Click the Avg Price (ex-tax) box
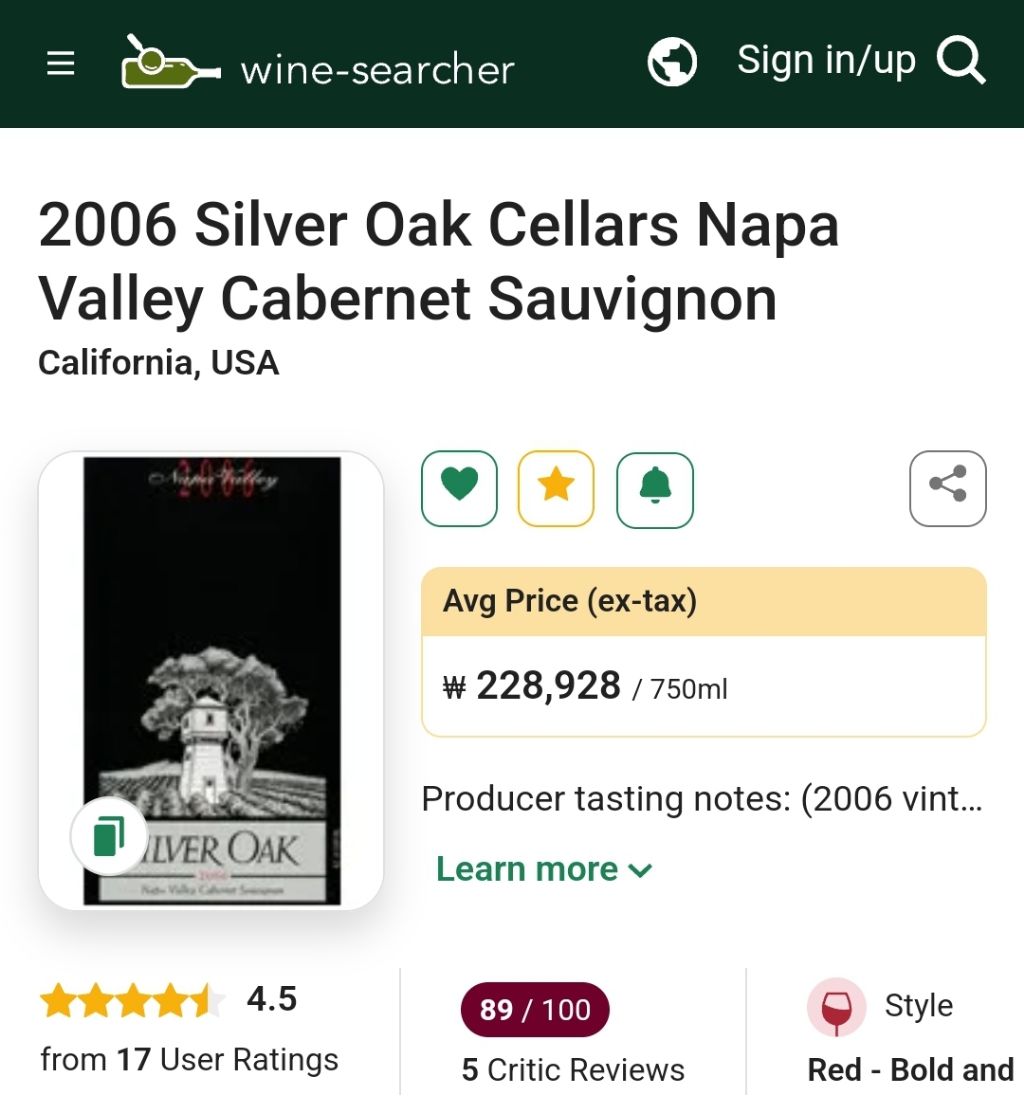The width and height of the screenshot is (1024, 1113). tap(703, 652)
